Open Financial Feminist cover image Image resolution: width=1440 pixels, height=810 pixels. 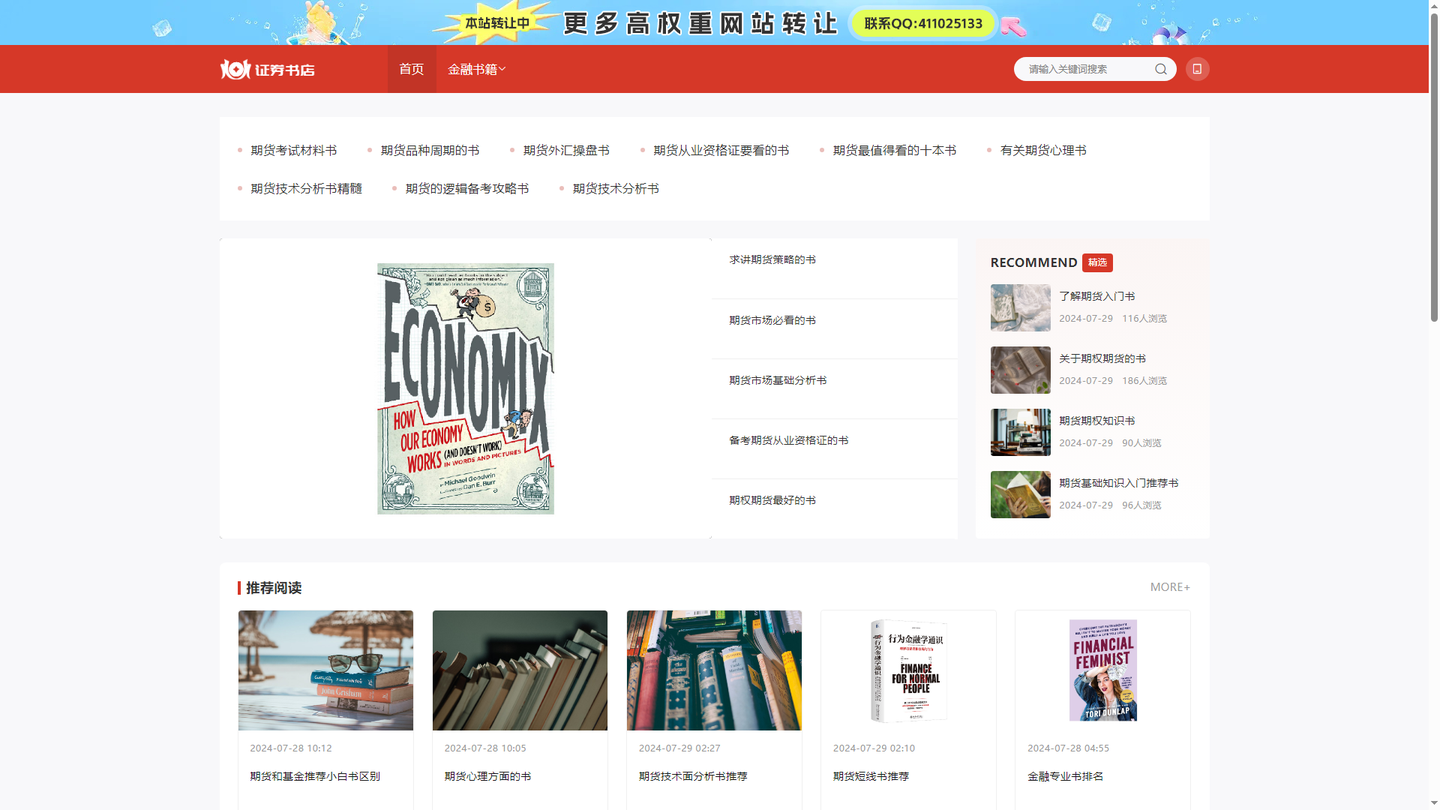click(x=1103, y=670)
